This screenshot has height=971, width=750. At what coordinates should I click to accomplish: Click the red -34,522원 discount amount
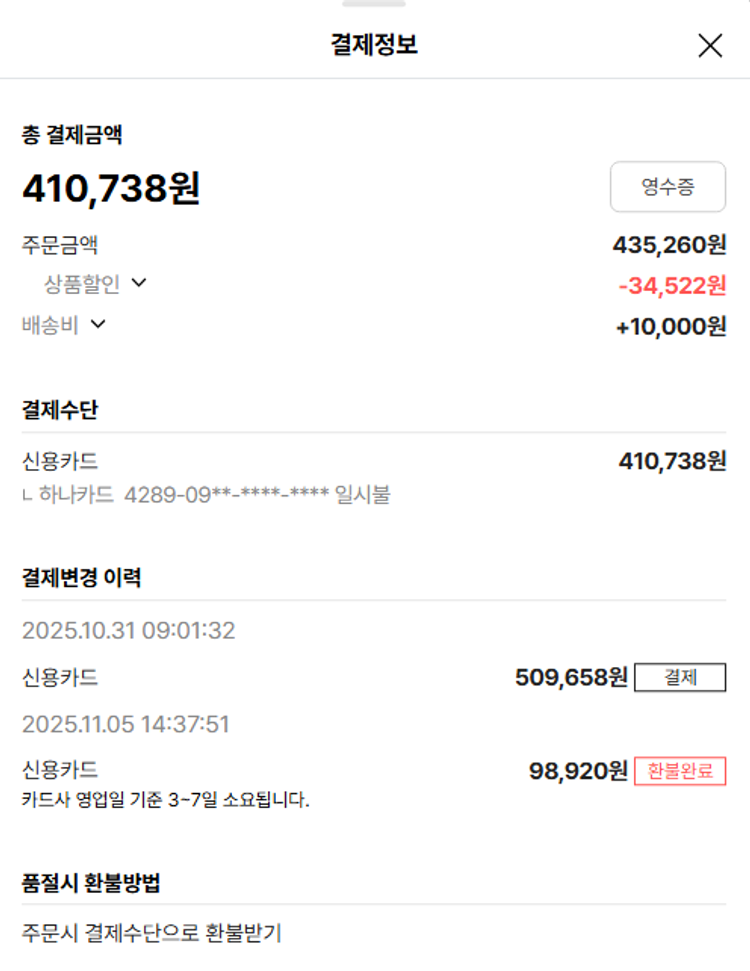672,286
